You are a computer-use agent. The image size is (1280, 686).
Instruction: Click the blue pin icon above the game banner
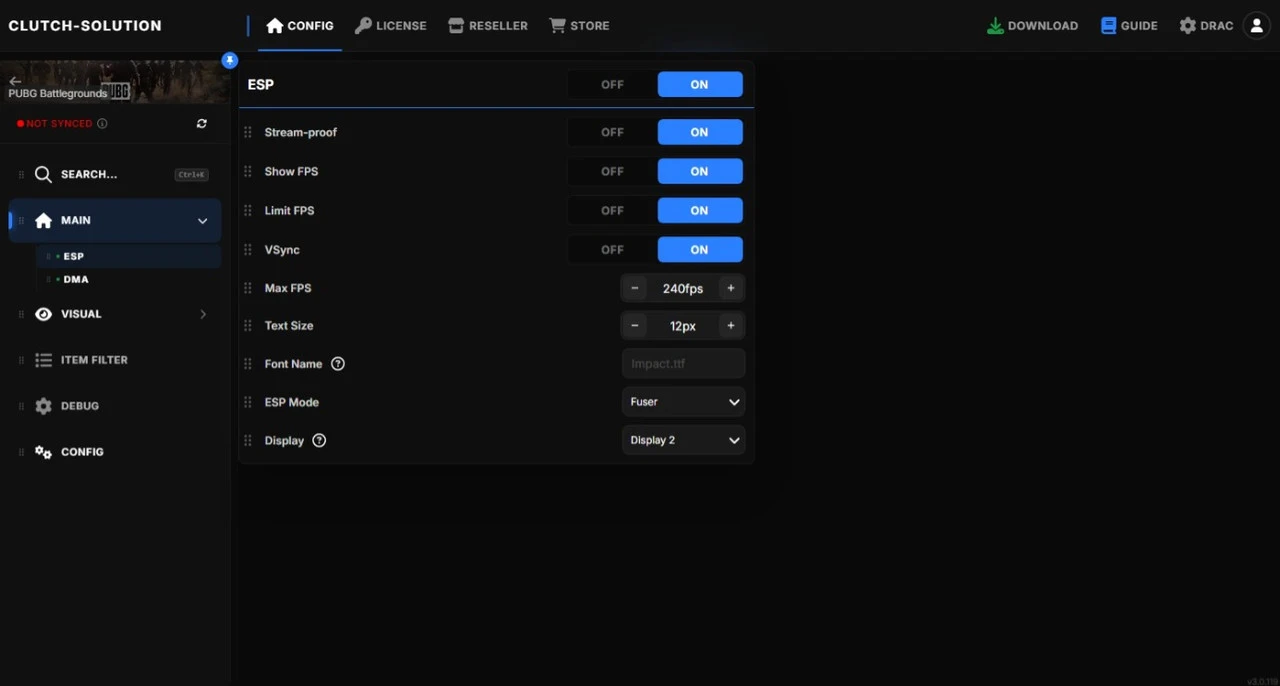pyautogui.click(x=230, y=60)
